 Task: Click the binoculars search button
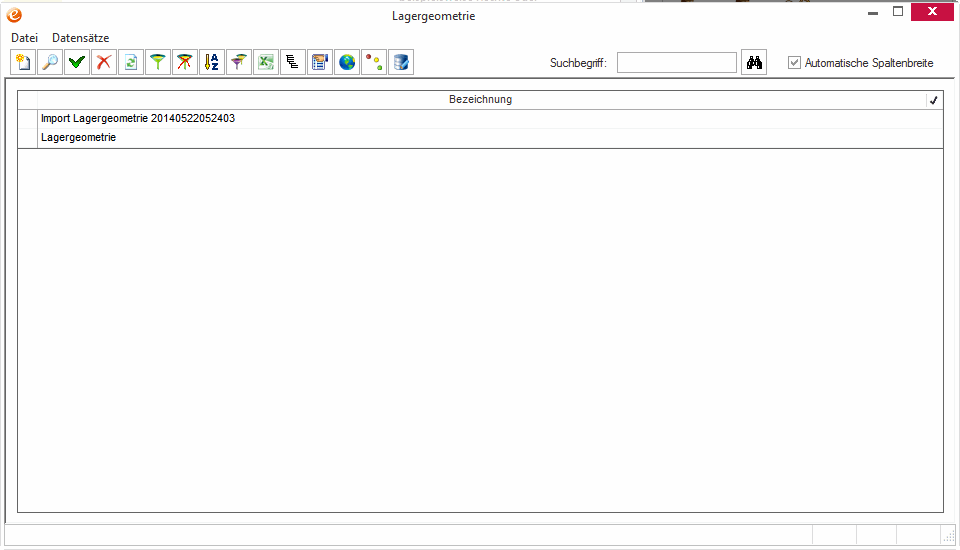pos(754,62)
